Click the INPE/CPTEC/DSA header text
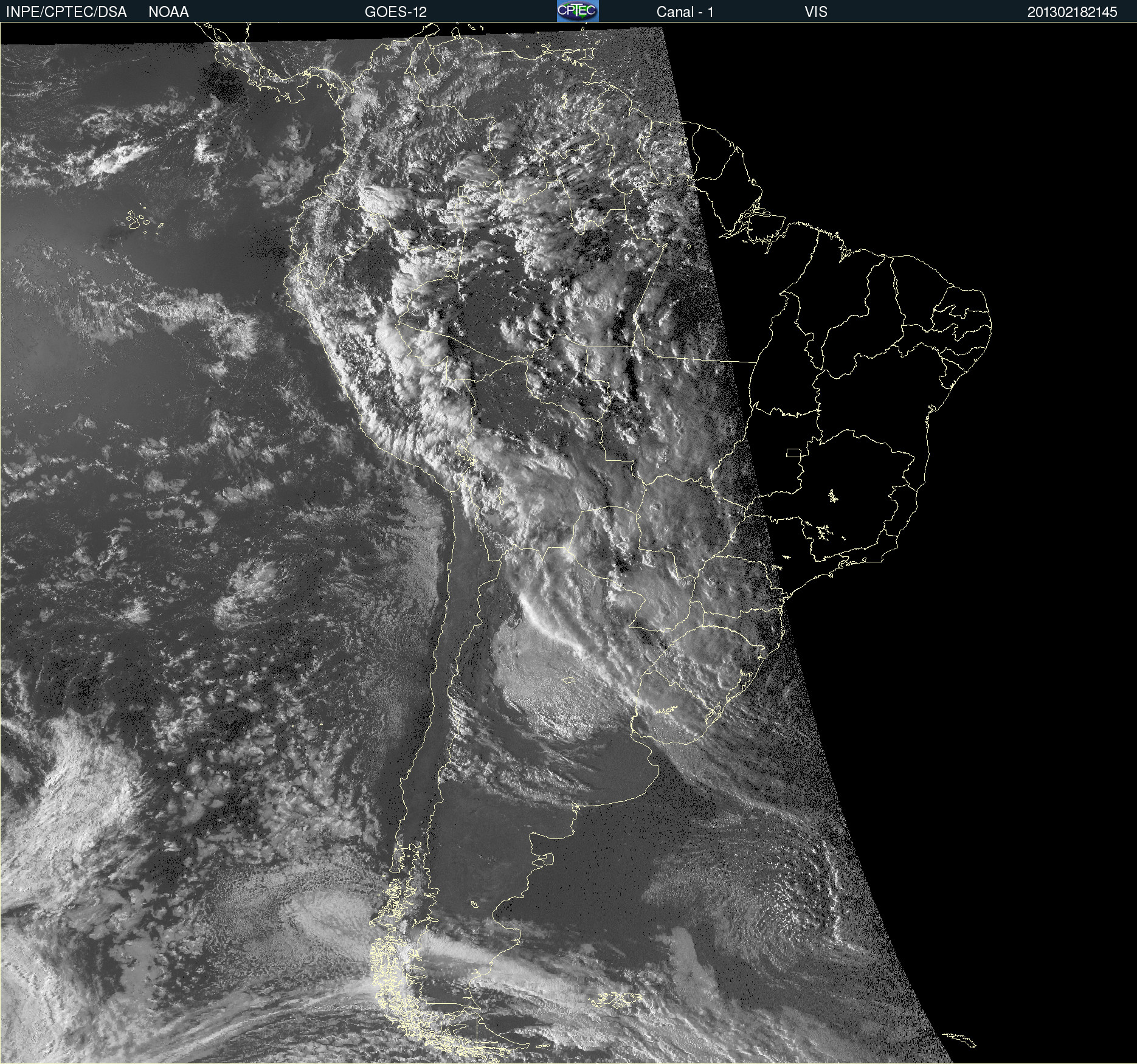 pyautogui.click(x=66, y=12)
